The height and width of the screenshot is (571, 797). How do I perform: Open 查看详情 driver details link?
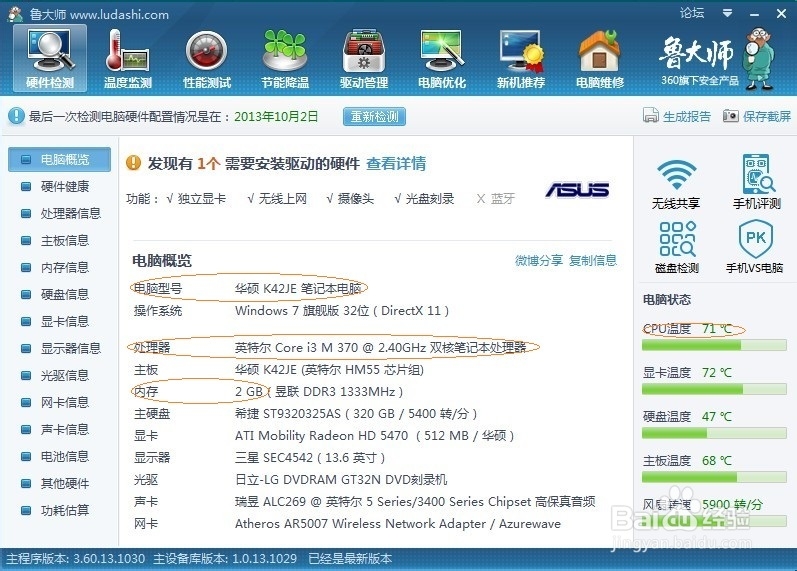(396, 163)
